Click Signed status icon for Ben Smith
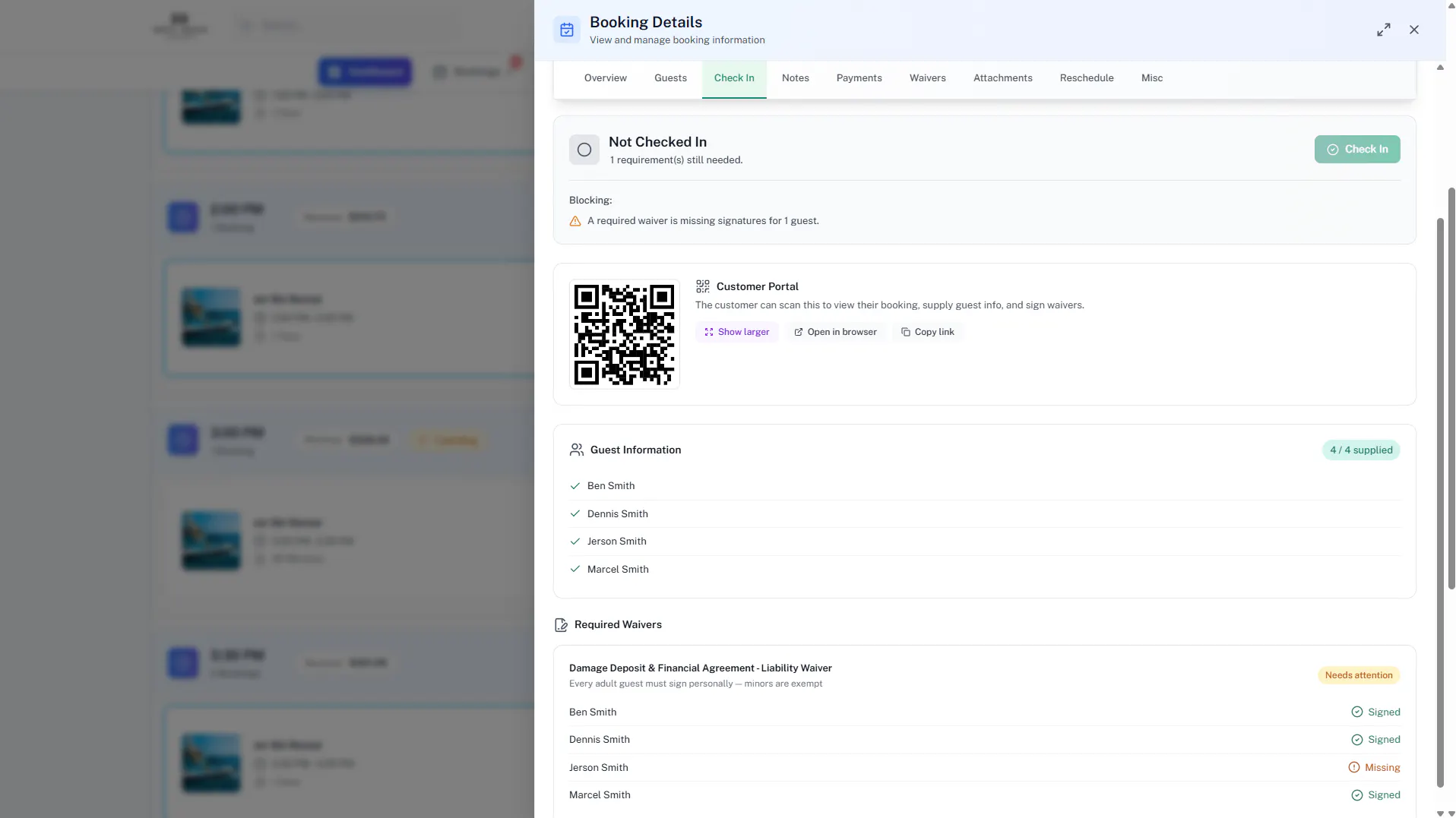 click(x=1356, y=712)
